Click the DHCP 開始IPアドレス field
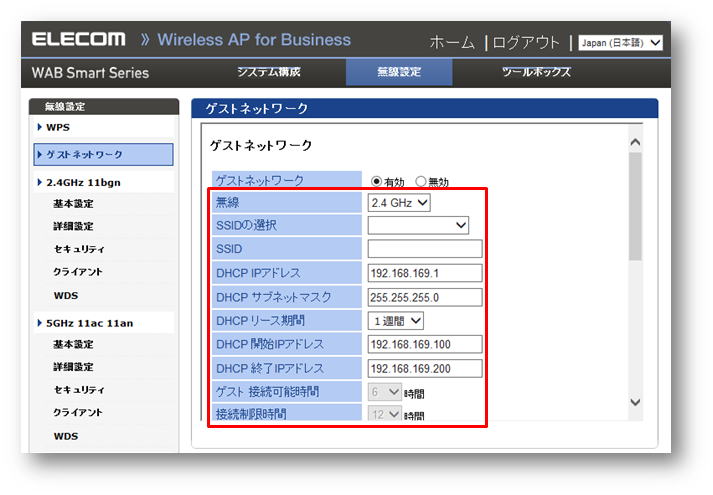713x495 pixels. [425, 345]
